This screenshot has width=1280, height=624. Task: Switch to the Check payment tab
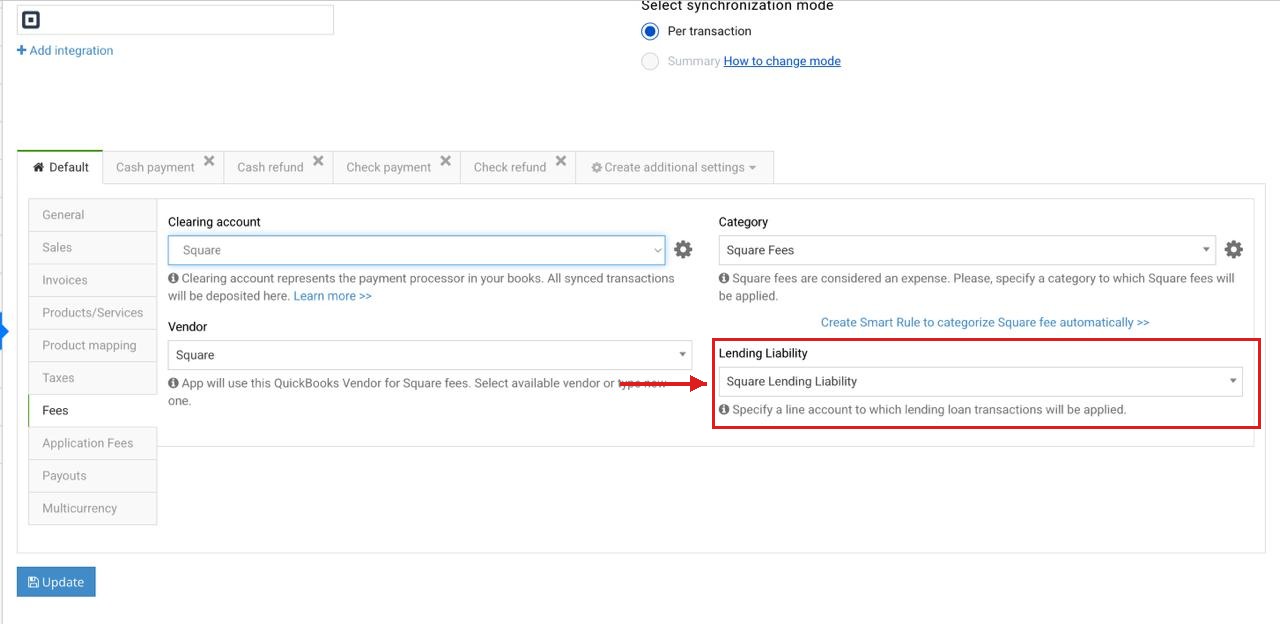[x=388, y=167]
